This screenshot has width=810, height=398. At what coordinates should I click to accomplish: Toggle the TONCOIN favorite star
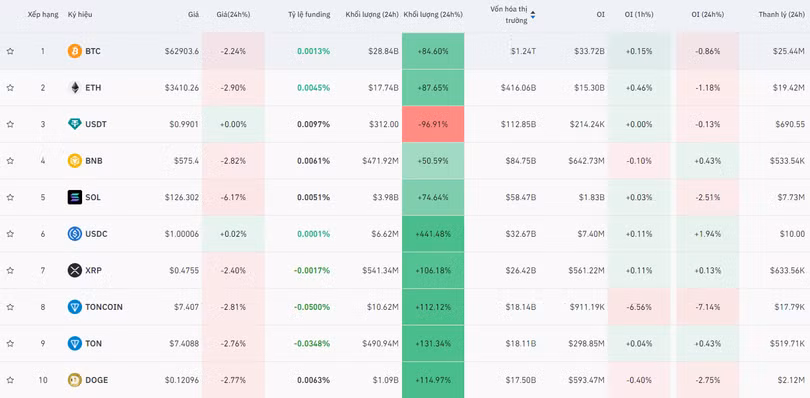pyautogui.click(x=10, y=307)
